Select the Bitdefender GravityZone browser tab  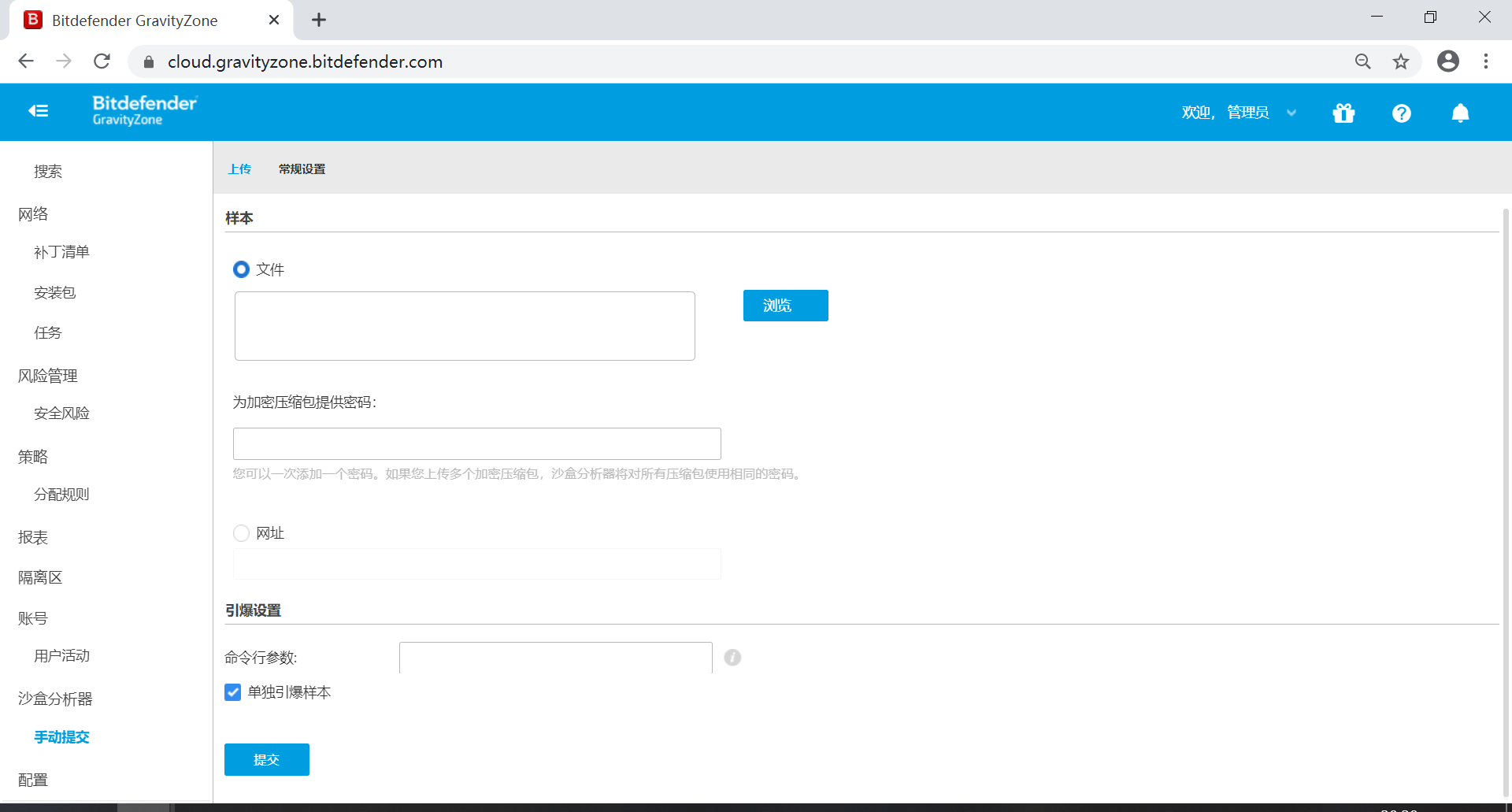(x=151, y=20)
